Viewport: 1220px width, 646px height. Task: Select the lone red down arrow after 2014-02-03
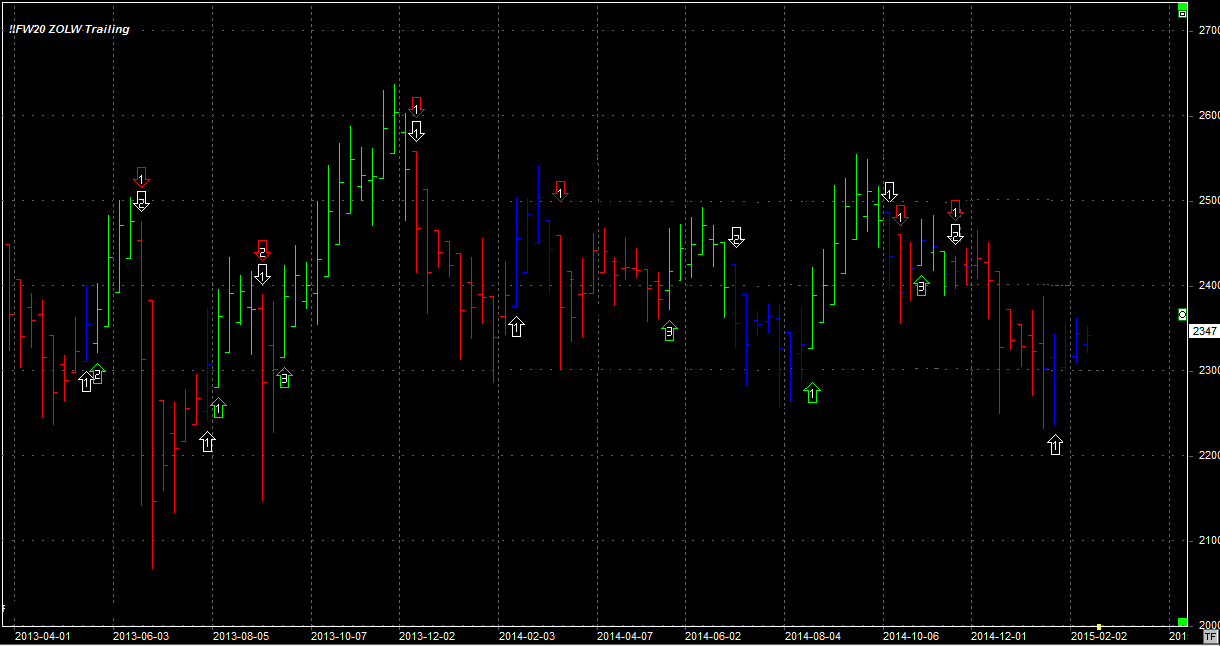coord(560,190)
